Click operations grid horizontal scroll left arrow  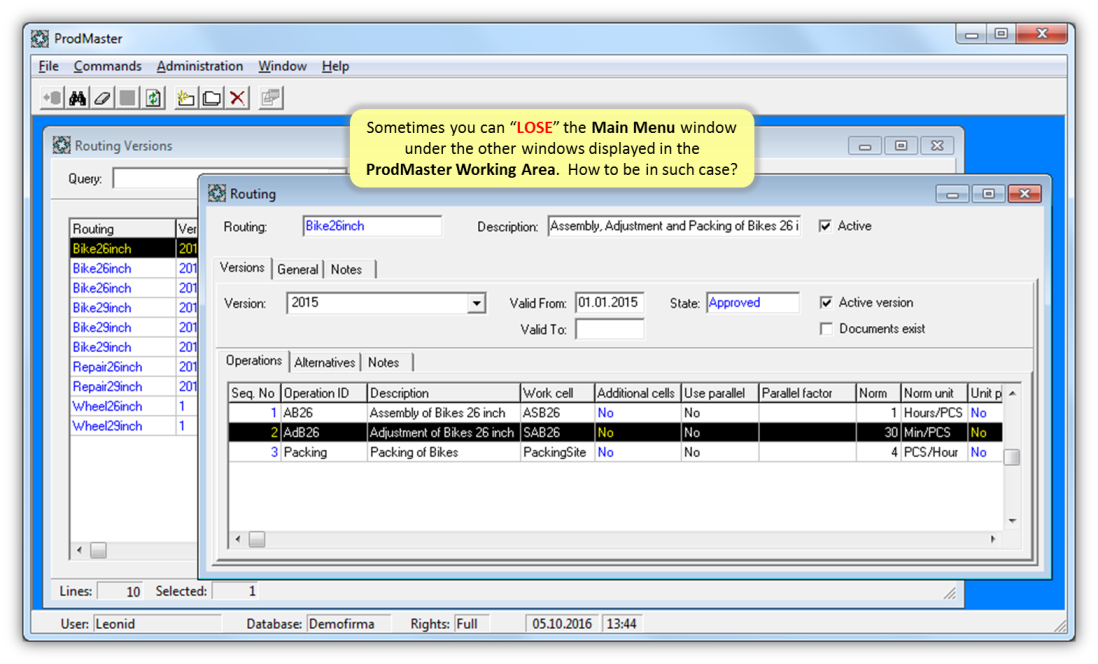click(x=237, y=539)
